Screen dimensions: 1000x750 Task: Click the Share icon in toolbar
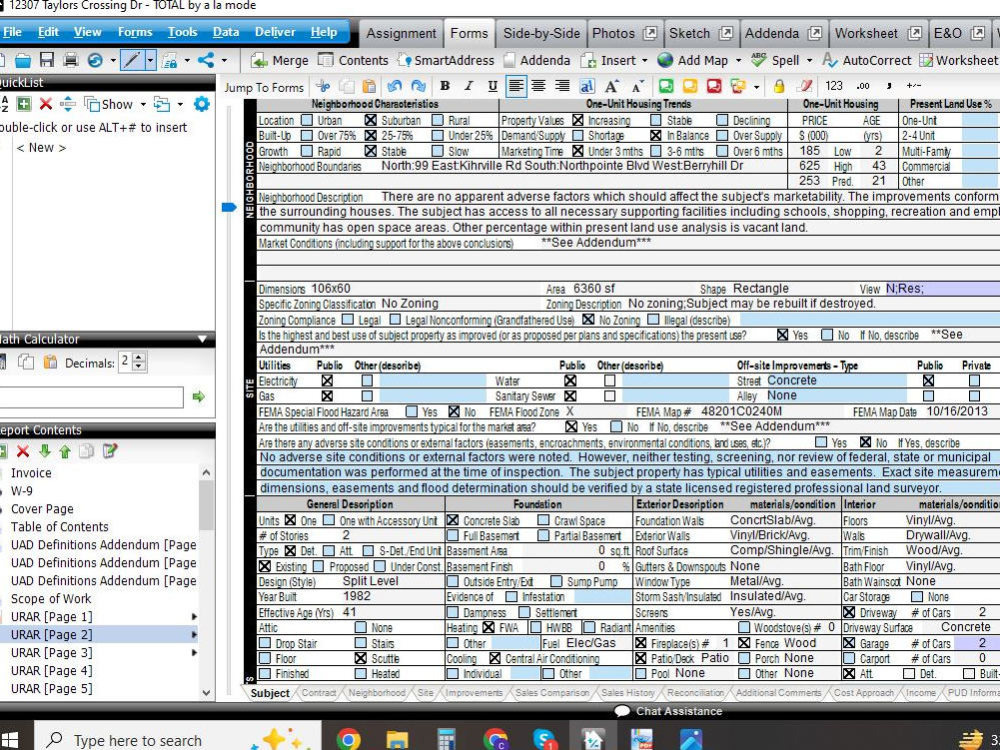click(206, 60)
